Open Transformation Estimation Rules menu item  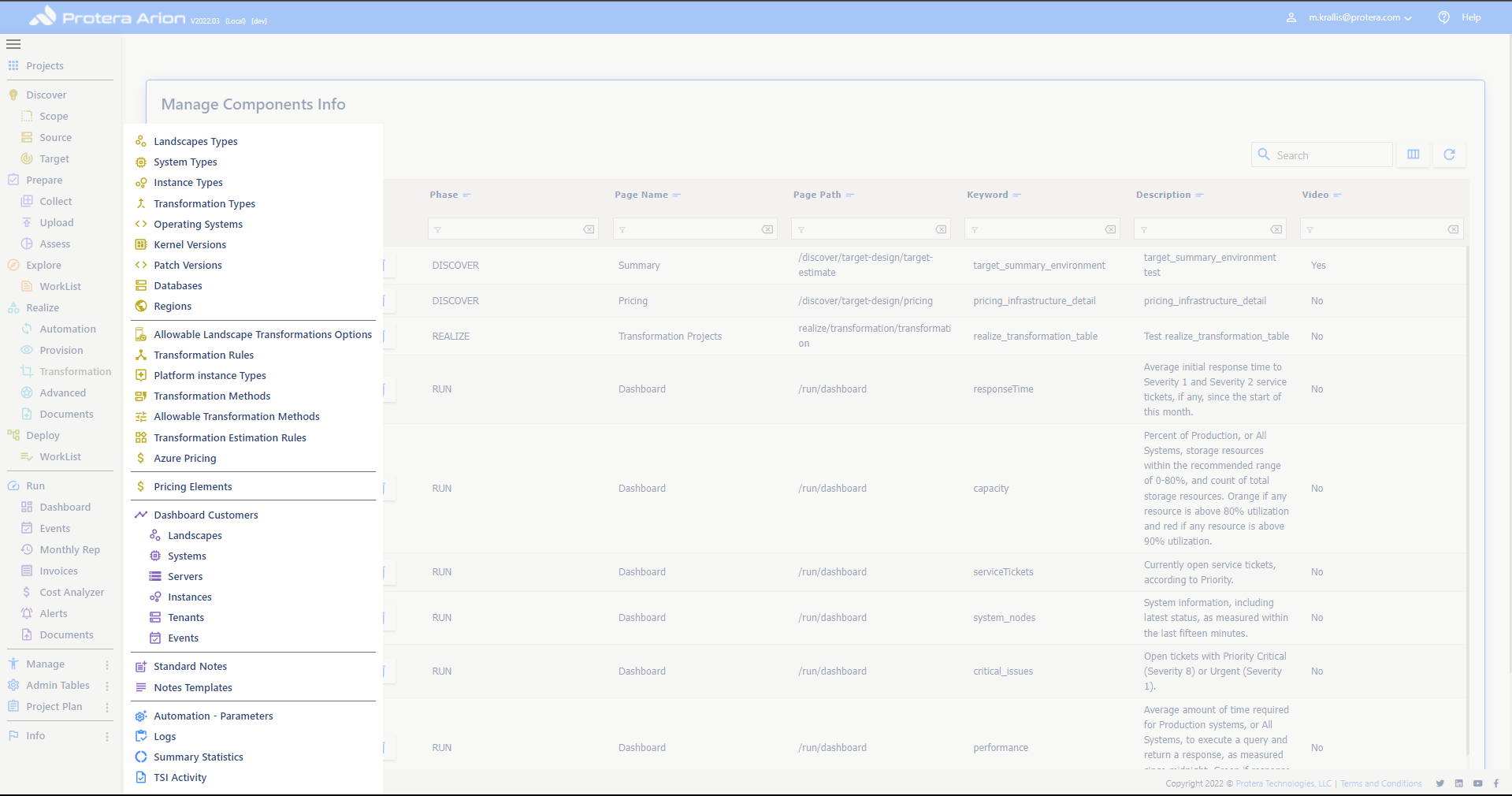229,438
